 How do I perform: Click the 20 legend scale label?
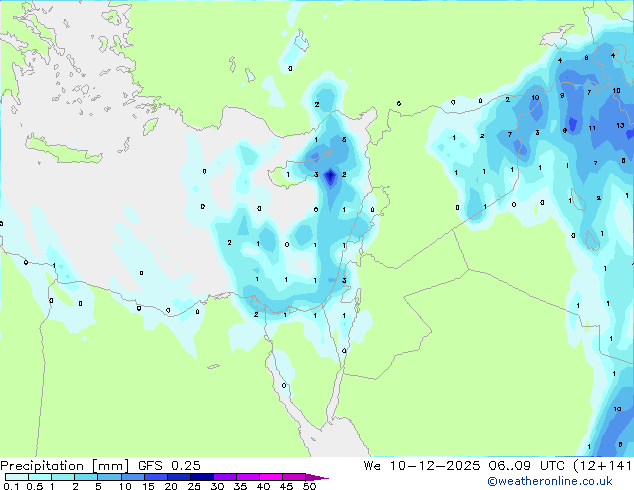pyautogui.click(x=171, y=486)
